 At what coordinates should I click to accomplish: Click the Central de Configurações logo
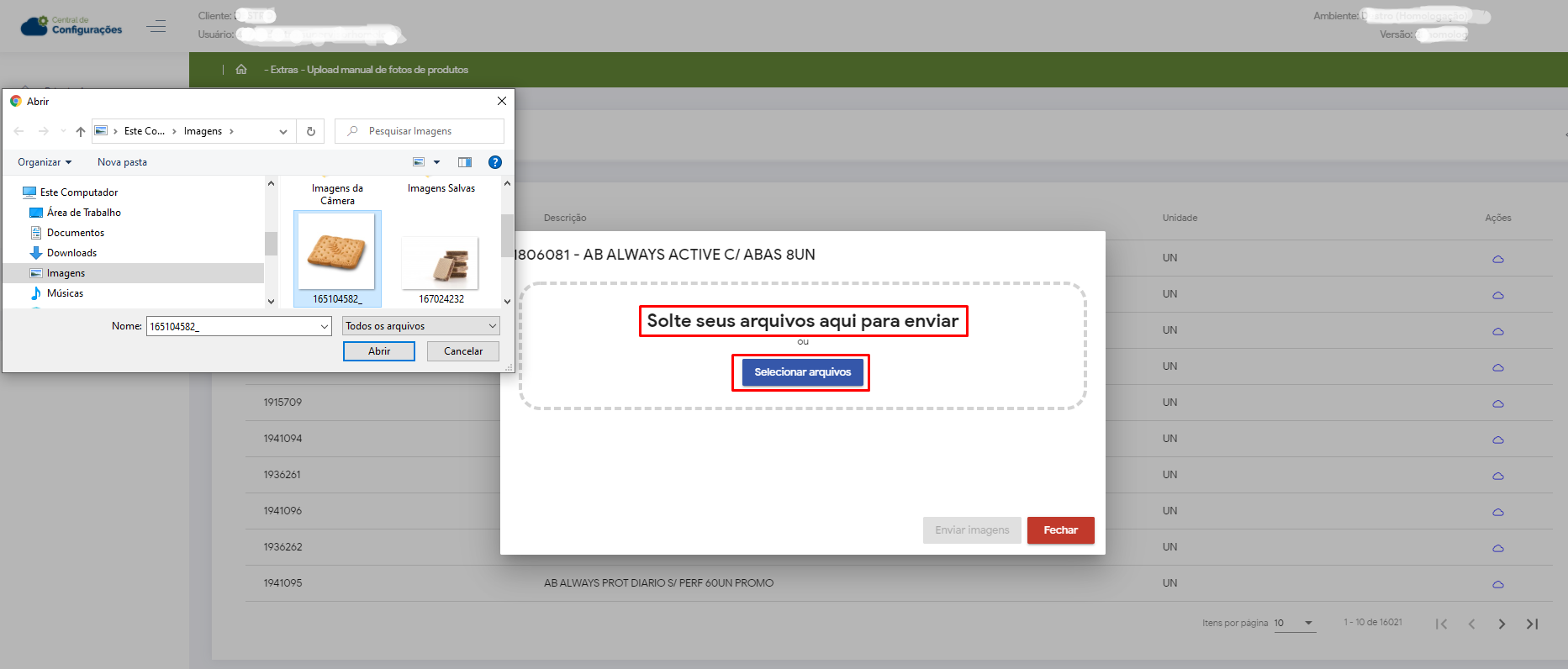coord(71,26)
